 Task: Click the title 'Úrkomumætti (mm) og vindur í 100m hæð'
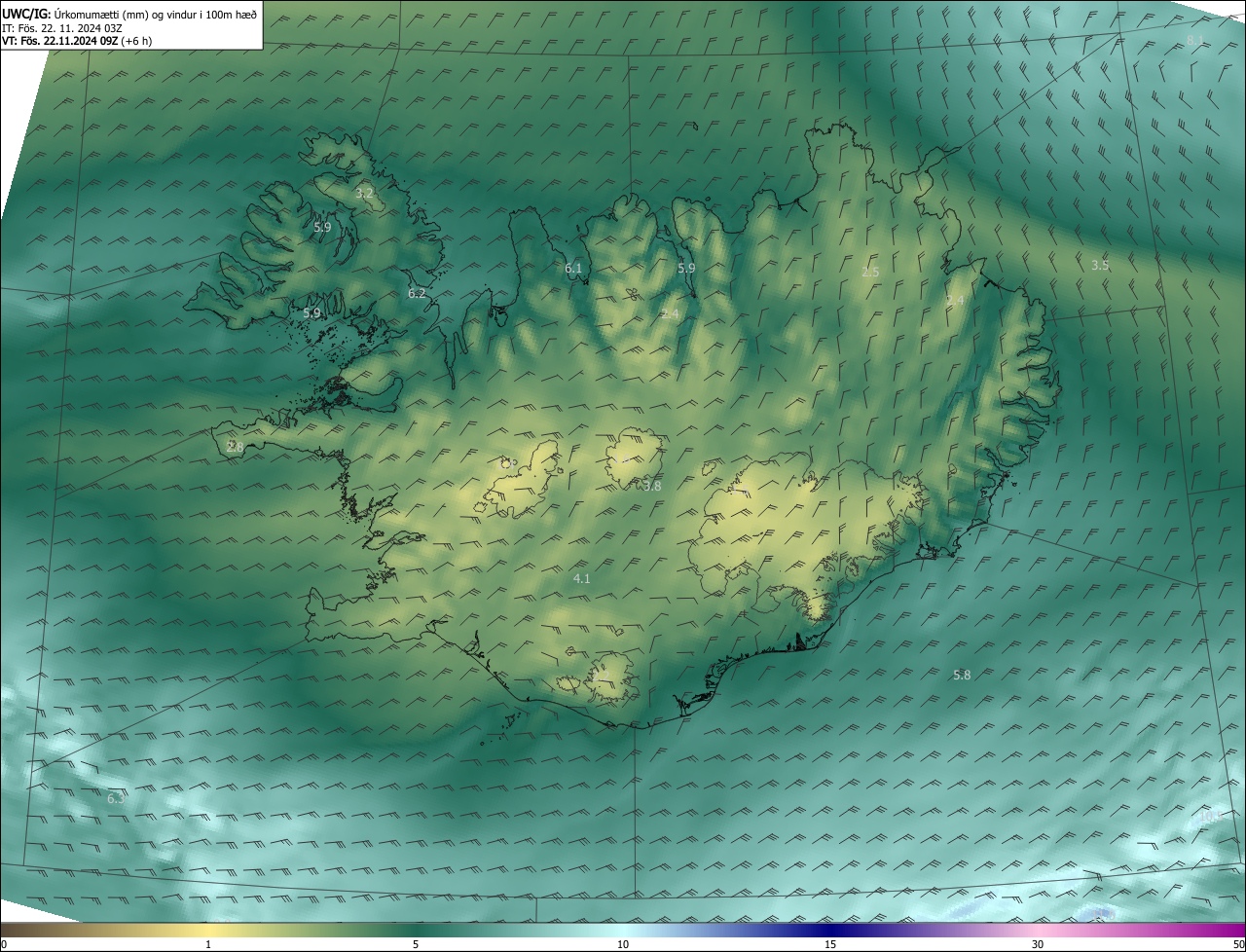tap(156, 13)
